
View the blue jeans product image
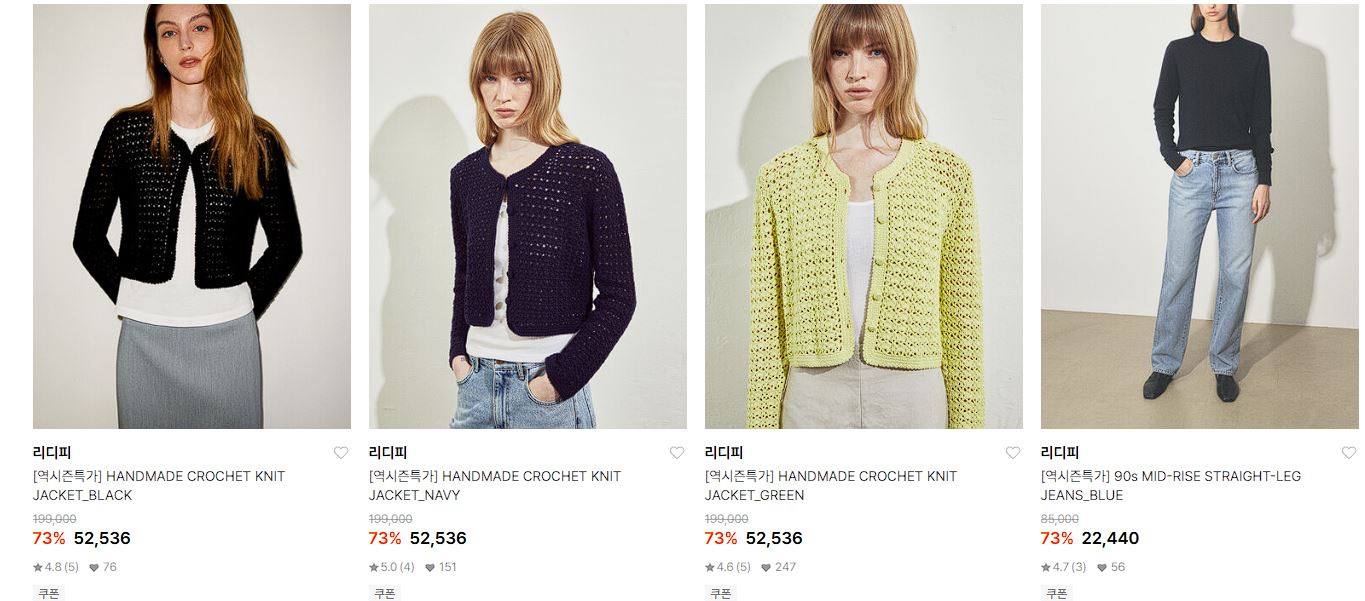point(1200,216)
